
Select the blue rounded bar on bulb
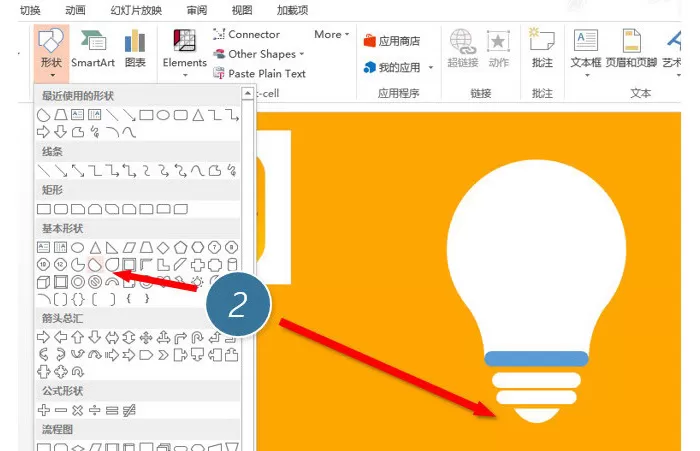tap(536, 359)
